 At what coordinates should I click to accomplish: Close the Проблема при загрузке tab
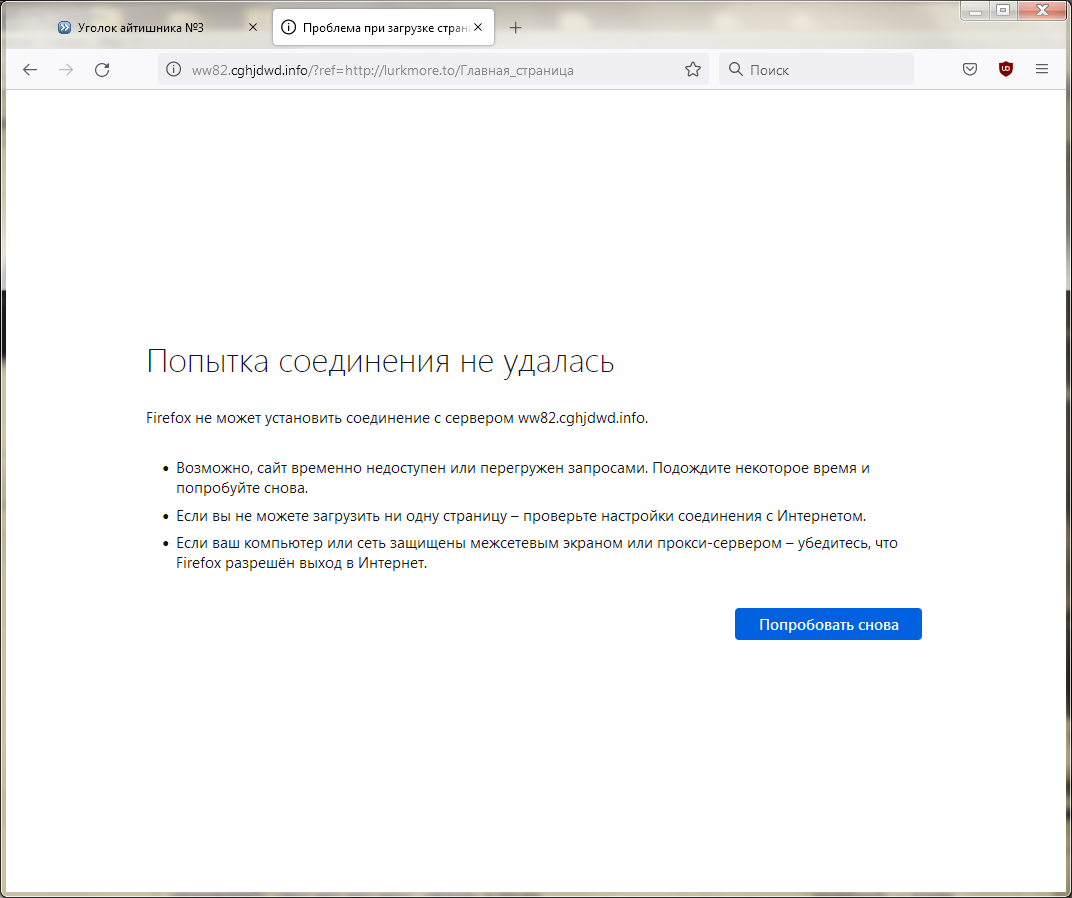[478, 27]
